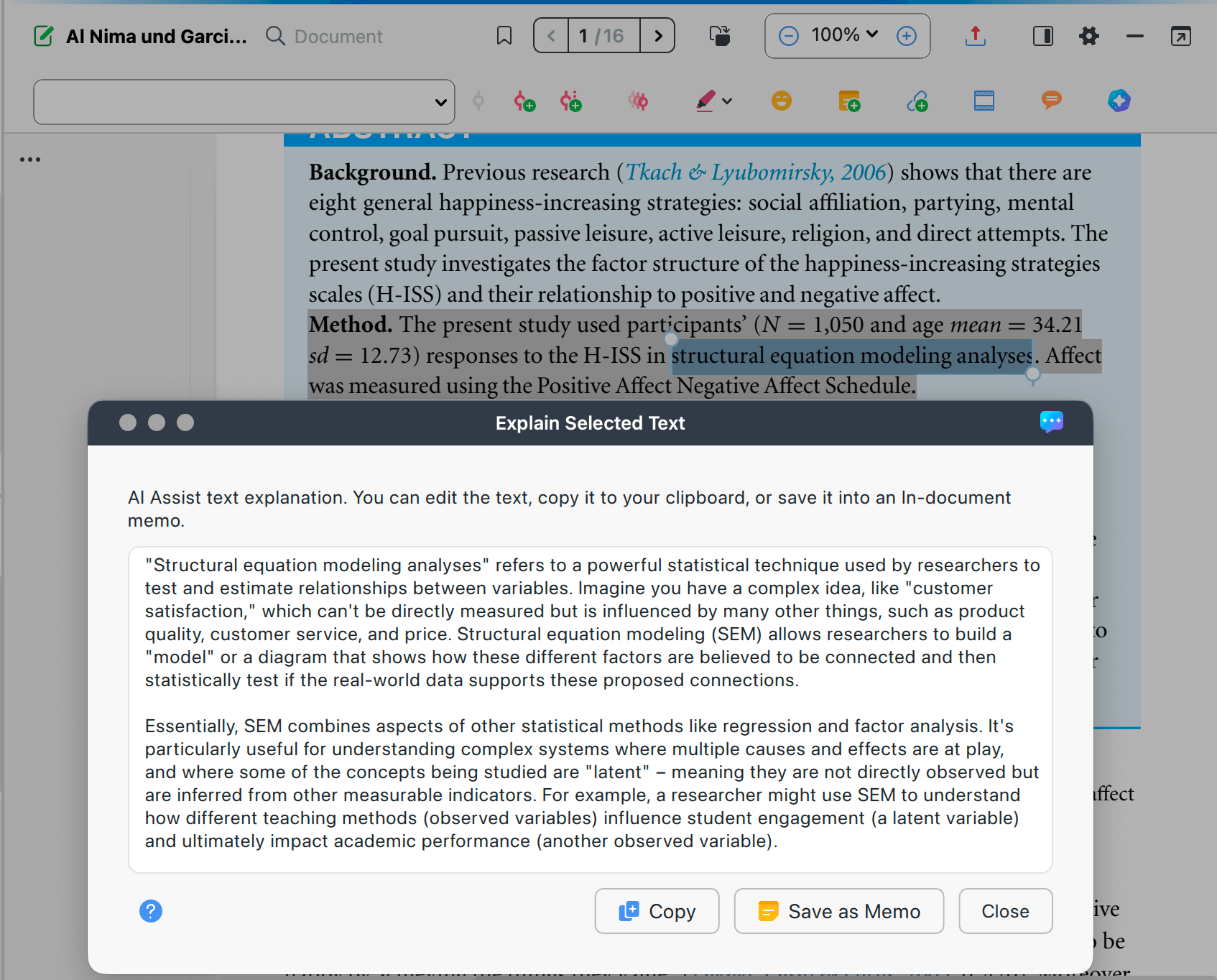Expand the highlighter color dropdown arrow
The image size is (1217, 980).
tap(727, 101)
